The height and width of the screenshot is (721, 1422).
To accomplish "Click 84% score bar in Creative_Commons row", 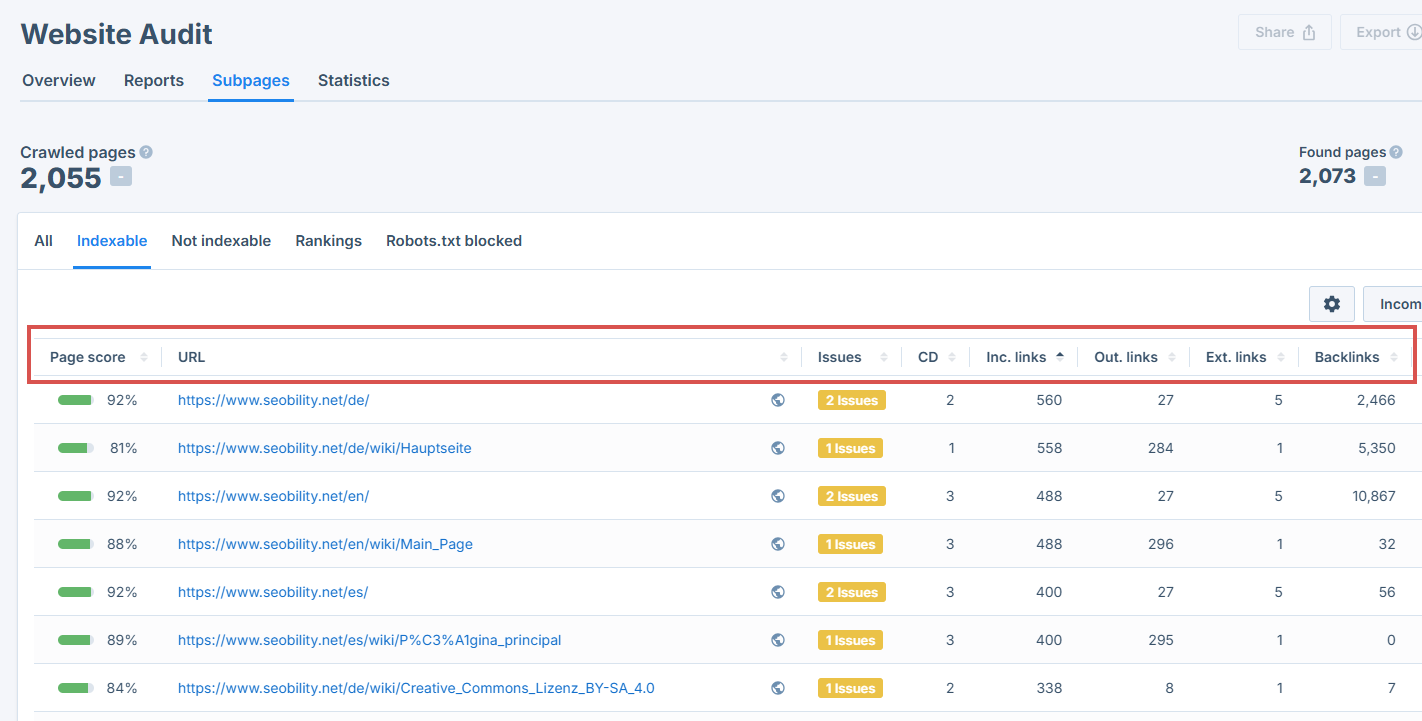I will click(x=76, y=688).
